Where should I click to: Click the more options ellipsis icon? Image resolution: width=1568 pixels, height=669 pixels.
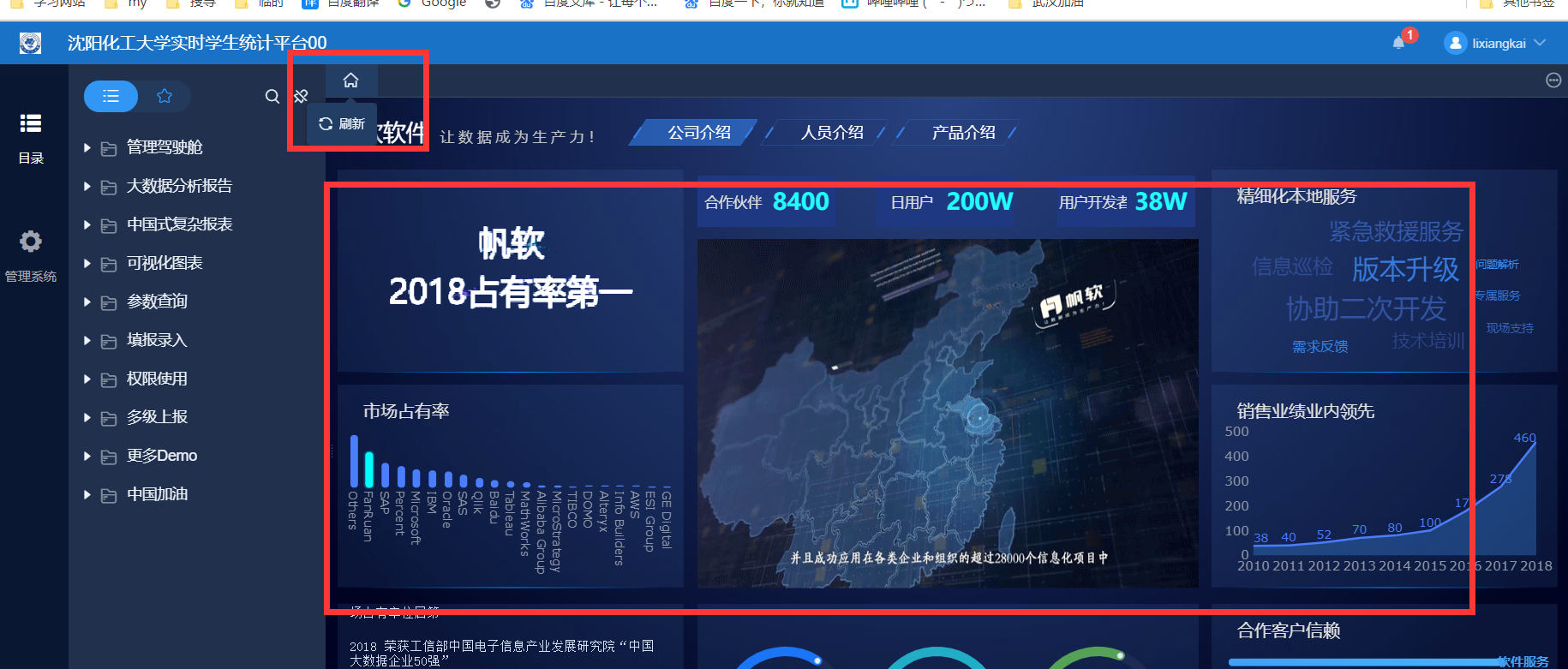tap(1553, 81)
